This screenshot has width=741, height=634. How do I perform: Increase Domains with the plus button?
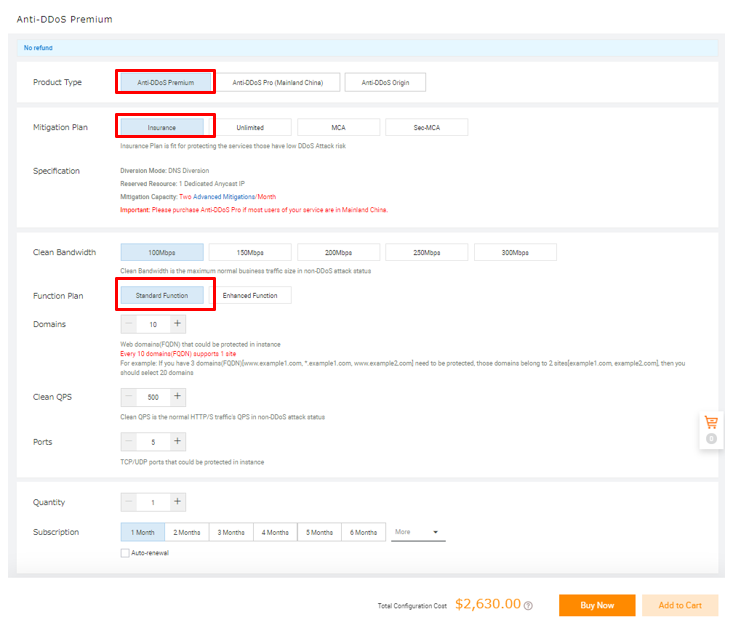coord(178,324)
